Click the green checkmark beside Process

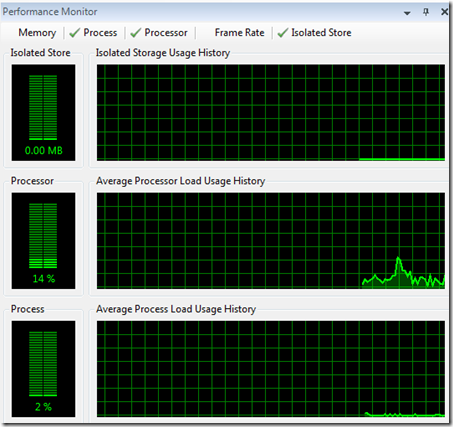74,33
